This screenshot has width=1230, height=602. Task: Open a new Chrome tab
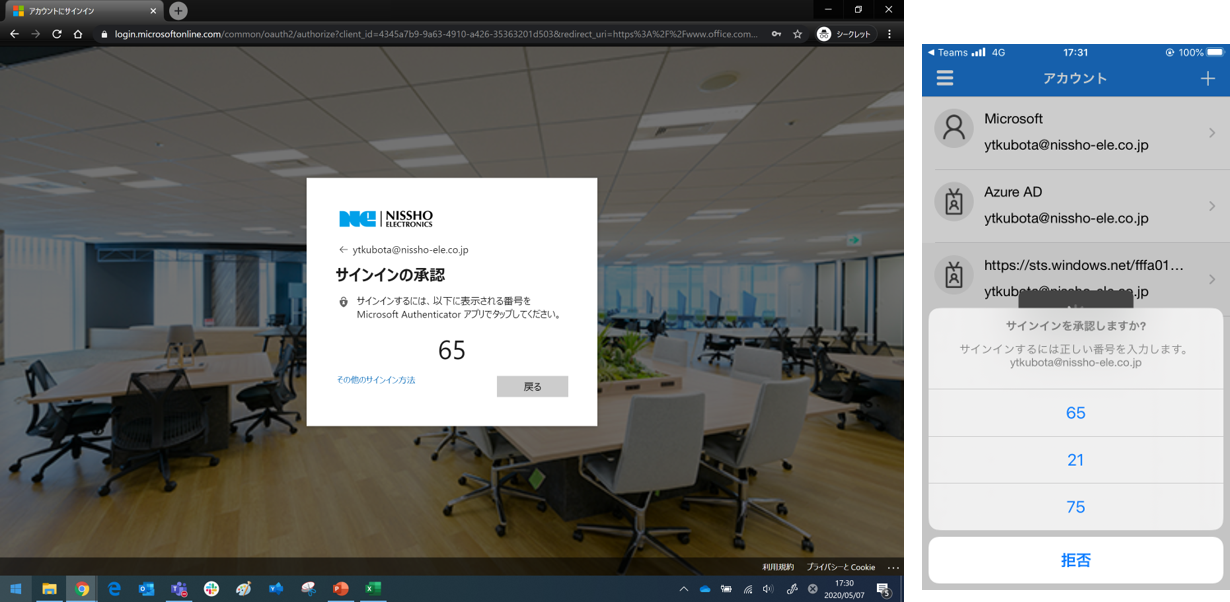(x=178, y=11)
